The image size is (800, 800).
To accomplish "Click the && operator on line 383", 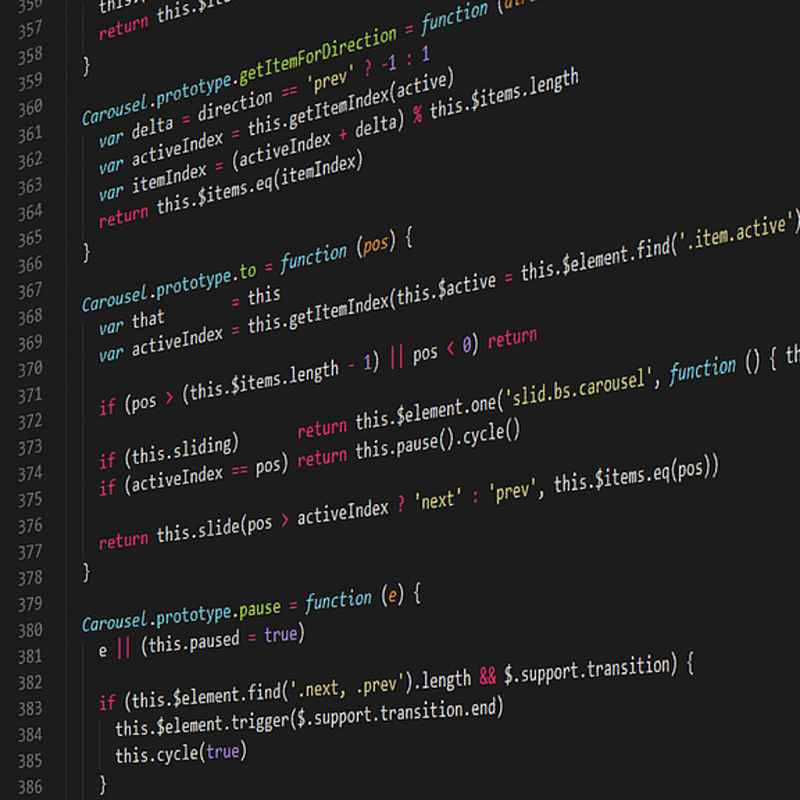I will pyautogui.click(x=488, y=676).
